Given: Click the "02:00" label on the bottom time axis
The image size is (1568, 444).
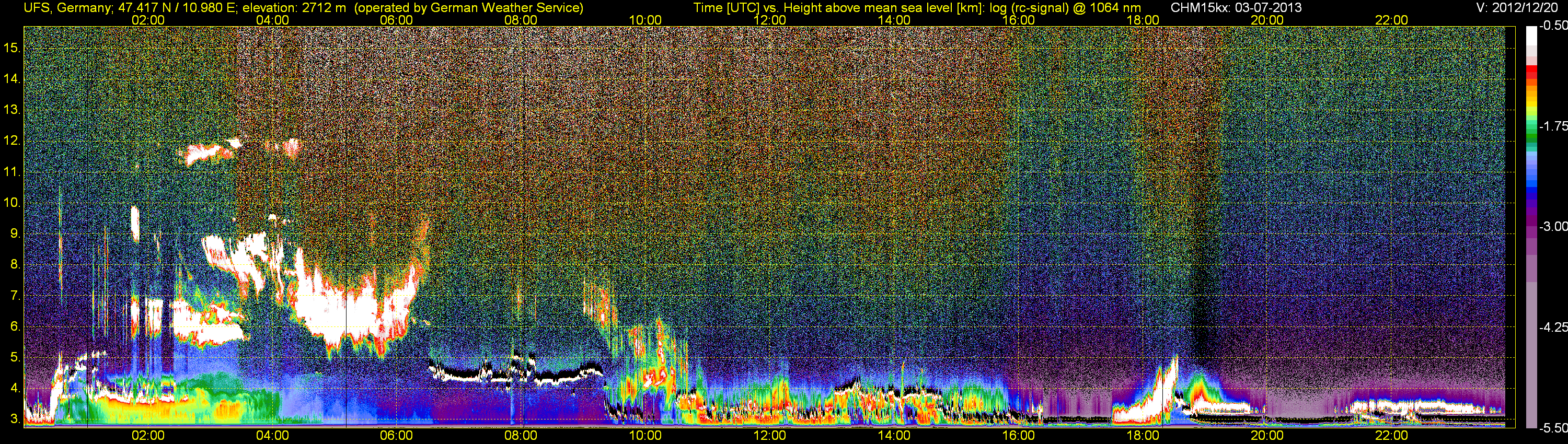Looking at the screenshot, I should (x=148, y=436).
